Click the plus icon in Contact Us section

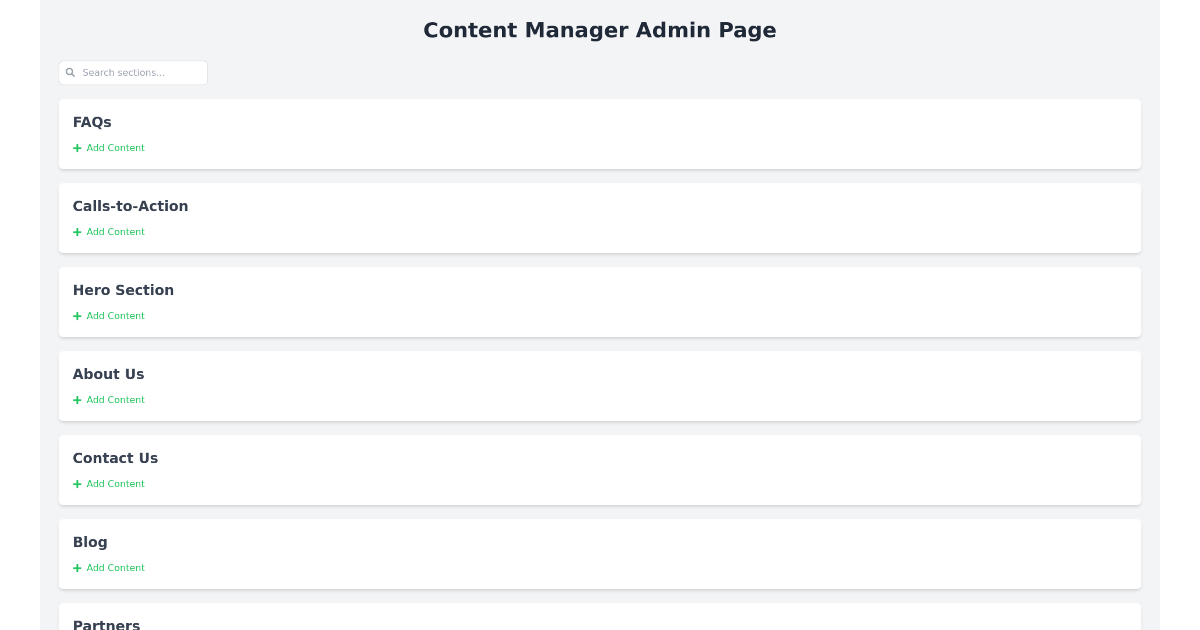pyautogui.click(x=76, y=483)
